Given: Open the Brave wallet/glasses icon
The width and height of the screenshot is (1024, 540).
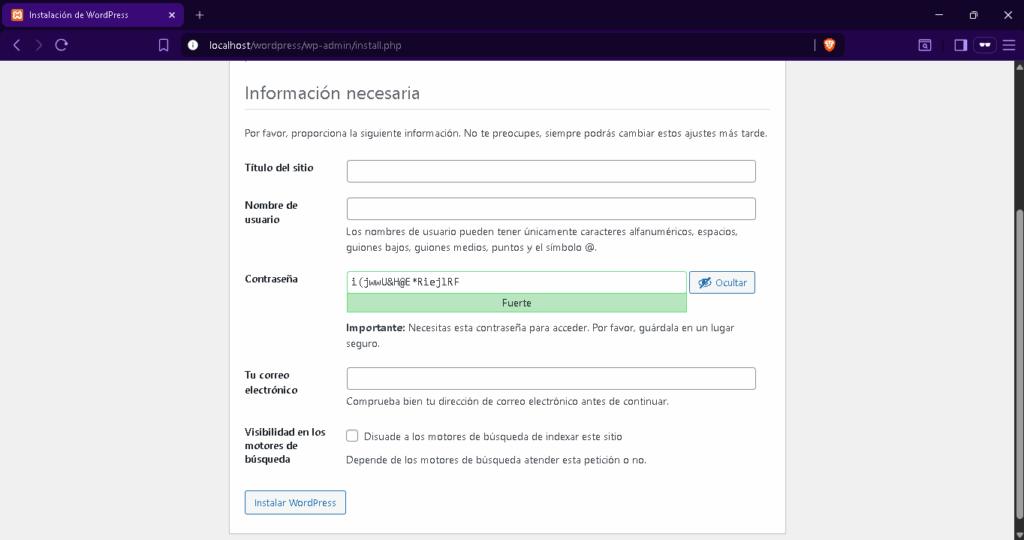Looking at the screenshot, I should pos(985,45).
